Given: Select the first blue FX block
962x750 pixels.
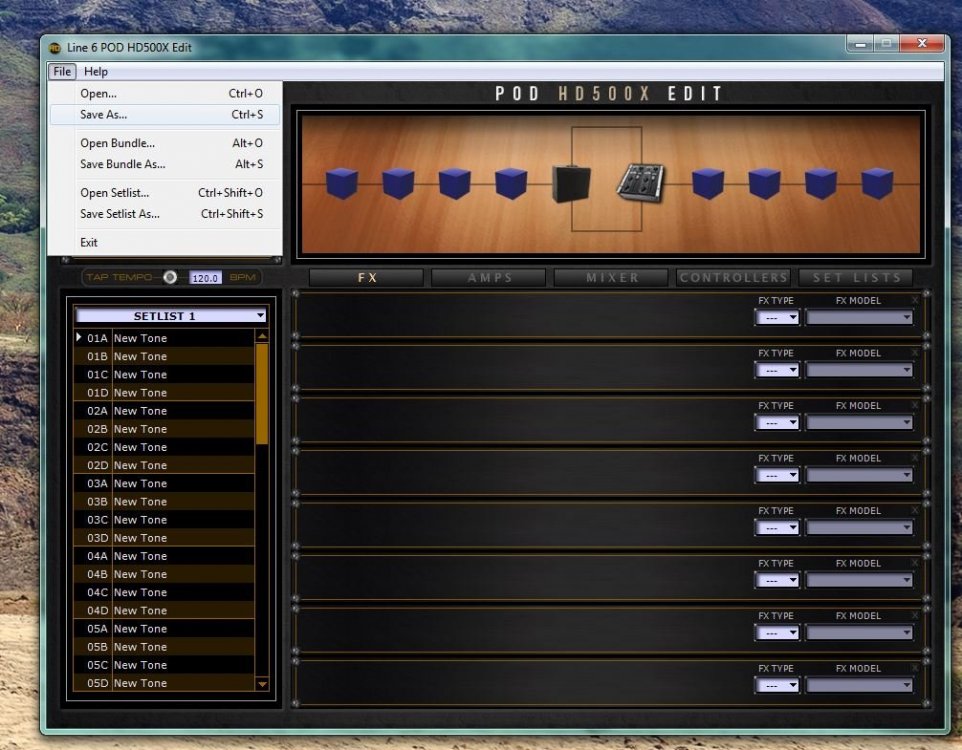Looking at the screenshot, I should (342, 183).
